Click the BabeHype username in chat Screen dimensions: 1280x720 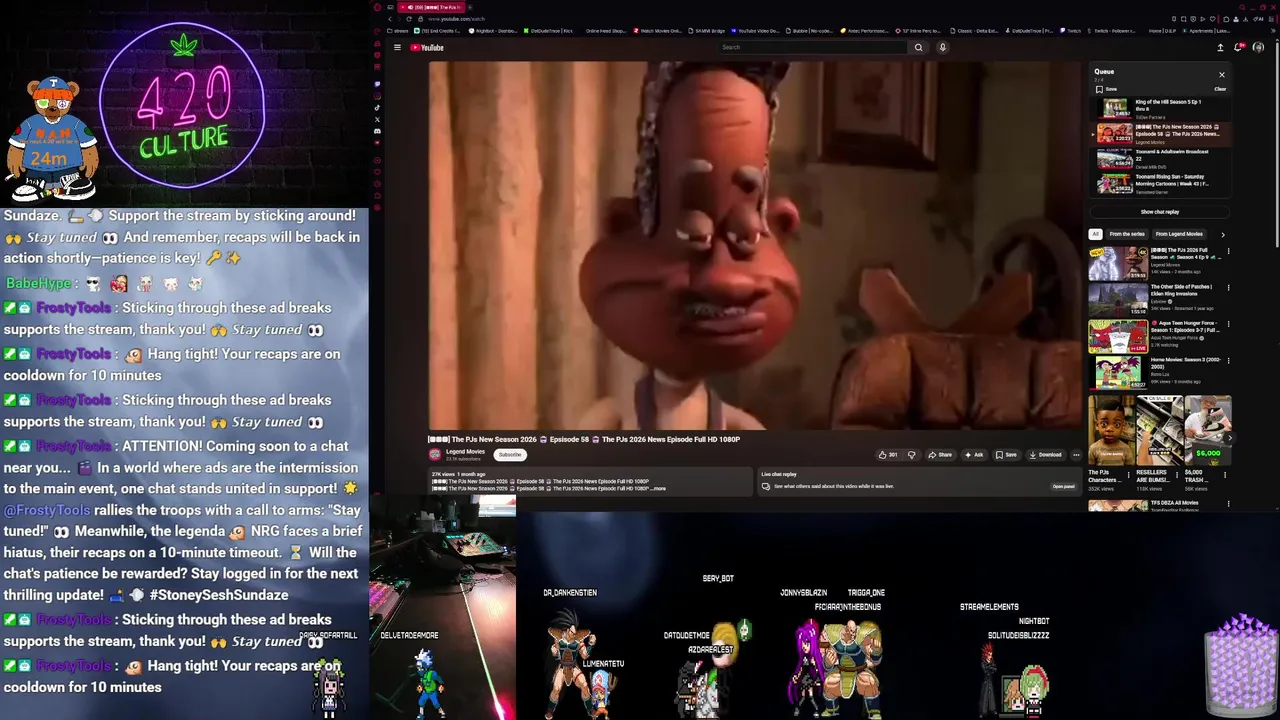pos(39,283)
